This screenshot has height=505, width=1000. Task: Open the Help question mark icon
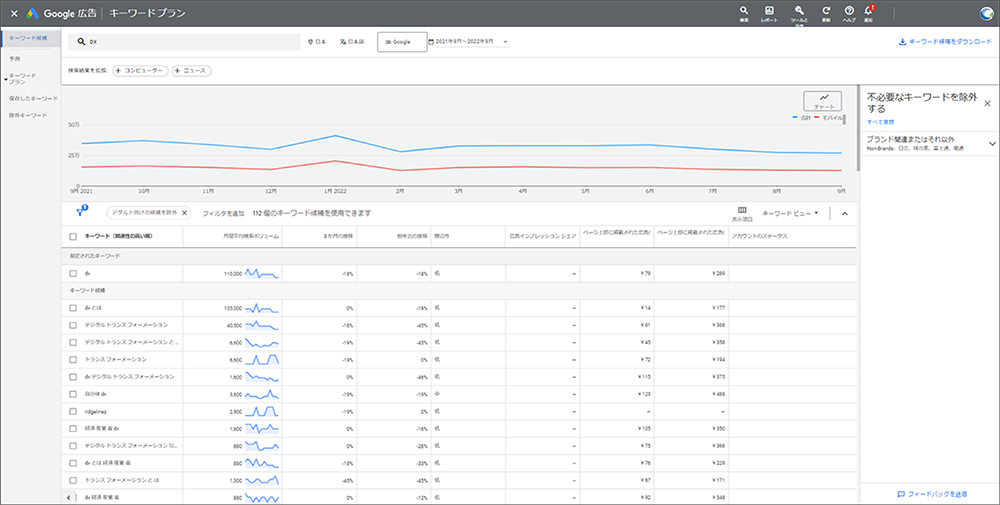849,13
